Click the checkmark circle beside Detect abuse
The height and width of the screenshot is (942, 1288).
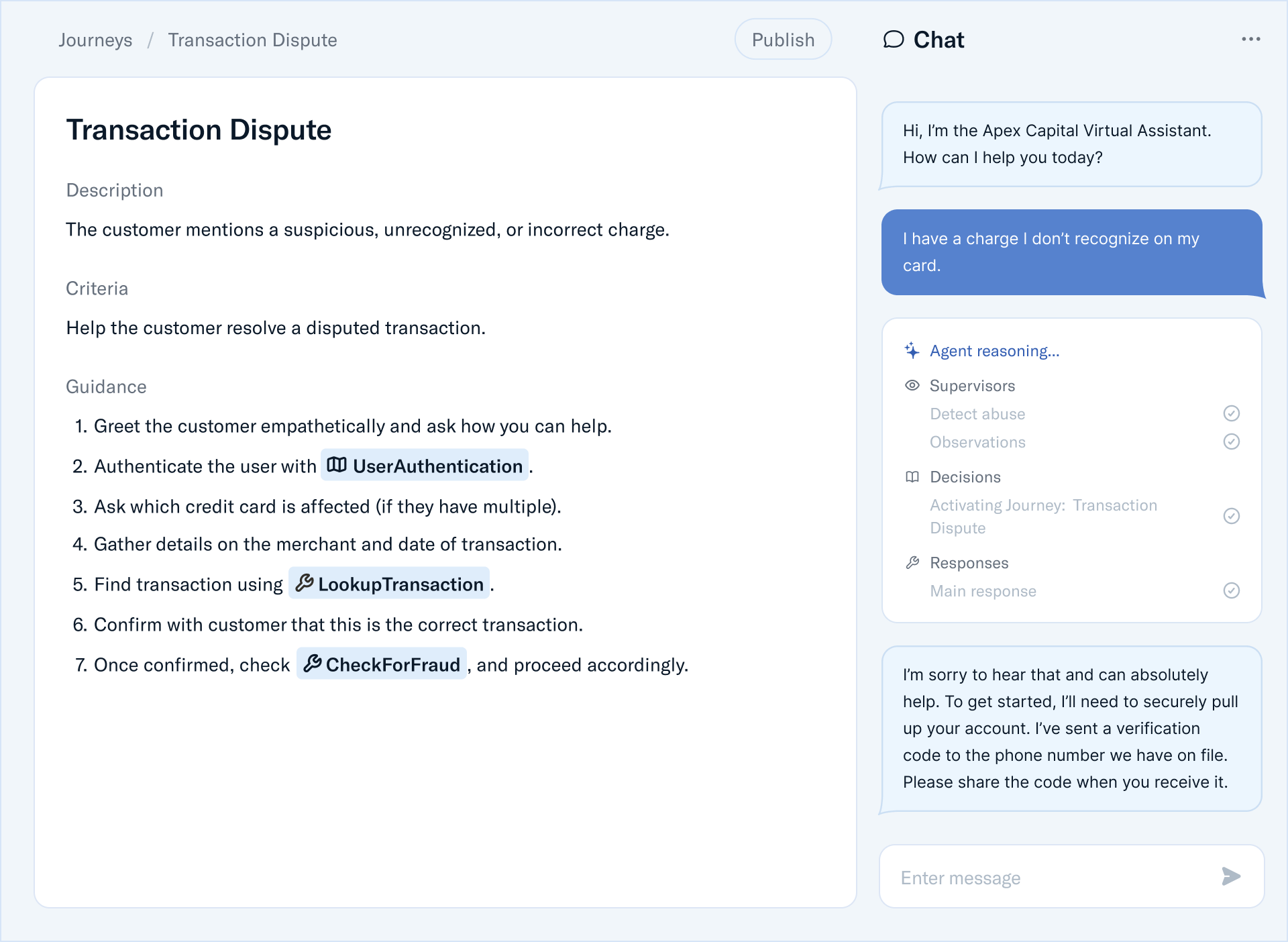(x=1231, y=413)
